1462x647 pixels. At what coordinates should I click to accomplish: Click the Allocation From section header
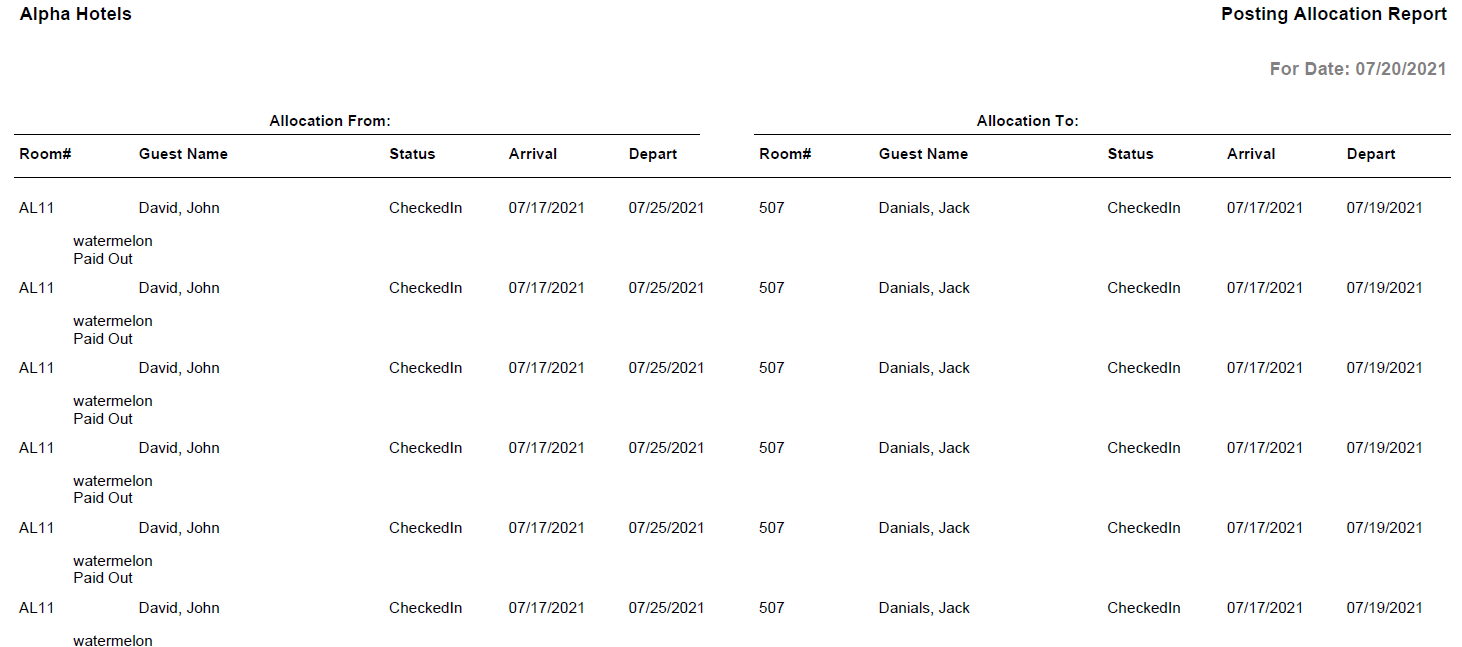coord(330,121)
